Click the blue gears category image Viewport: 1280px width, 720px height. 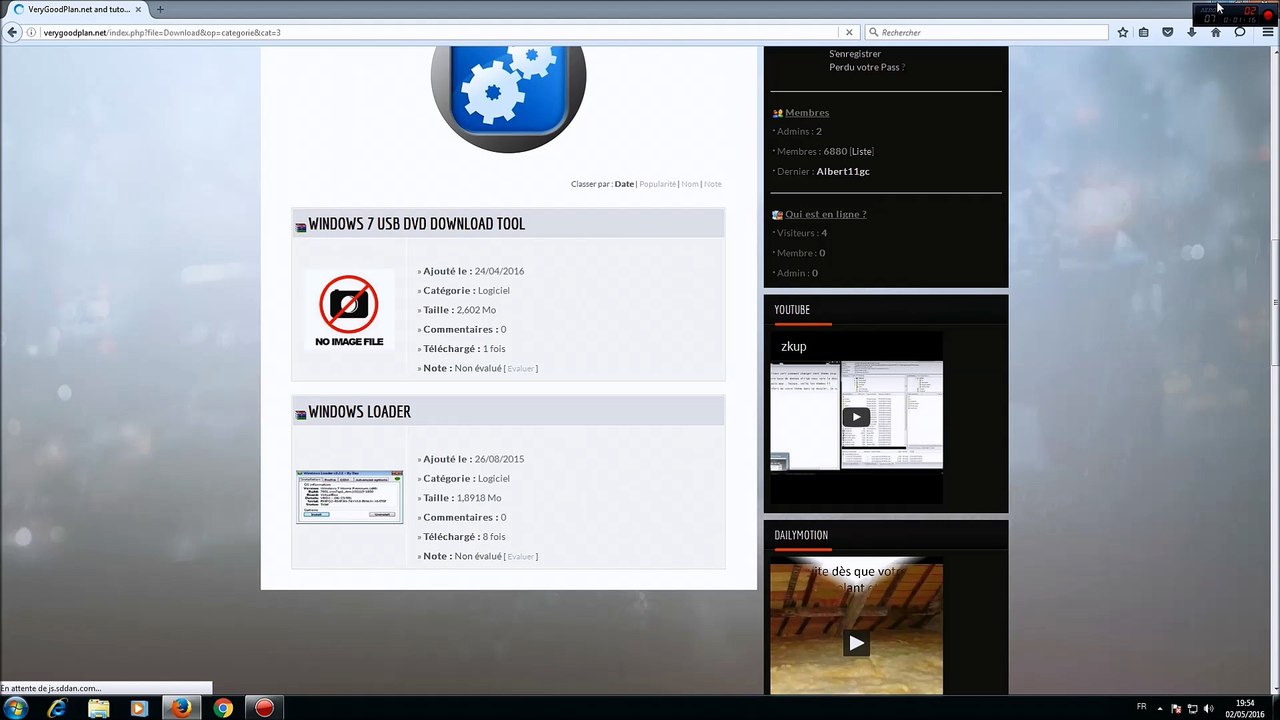508,99
